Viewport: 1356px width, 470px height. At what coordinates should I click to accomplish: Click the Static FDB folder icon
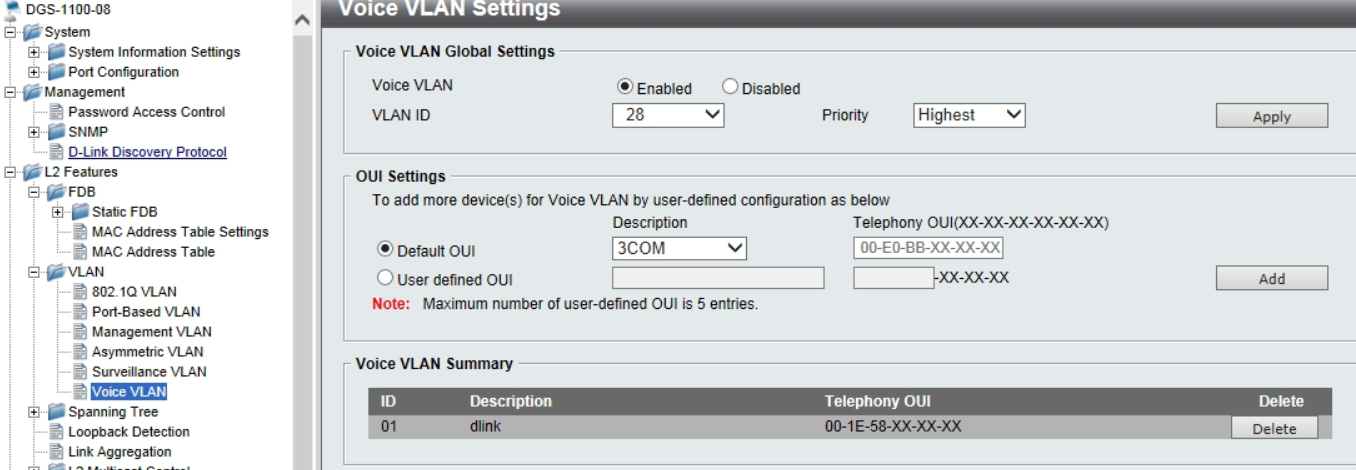pyautogui.click(x=78, y=212)
